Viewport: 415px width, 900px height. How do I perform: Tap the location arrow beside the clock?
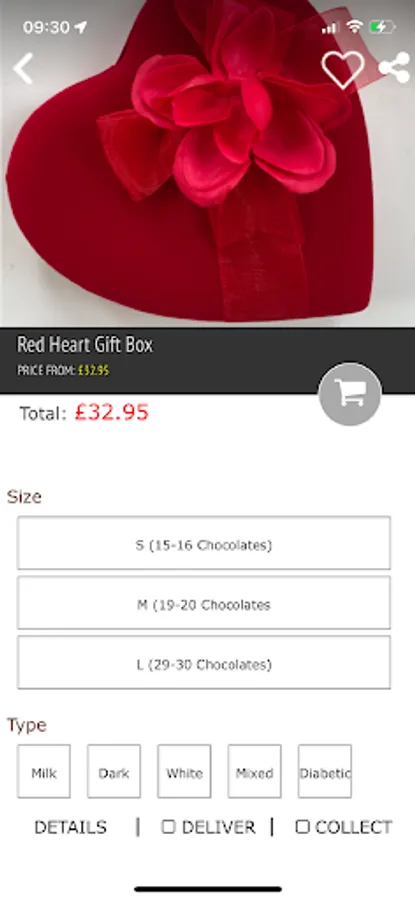tap(81, 27)
